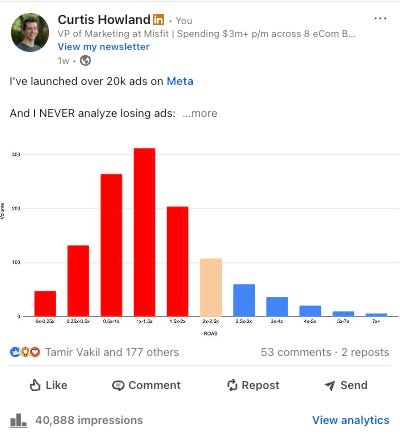Click the LinkedIn premium badge icon

pyautogui.click(x=159, y=20)
